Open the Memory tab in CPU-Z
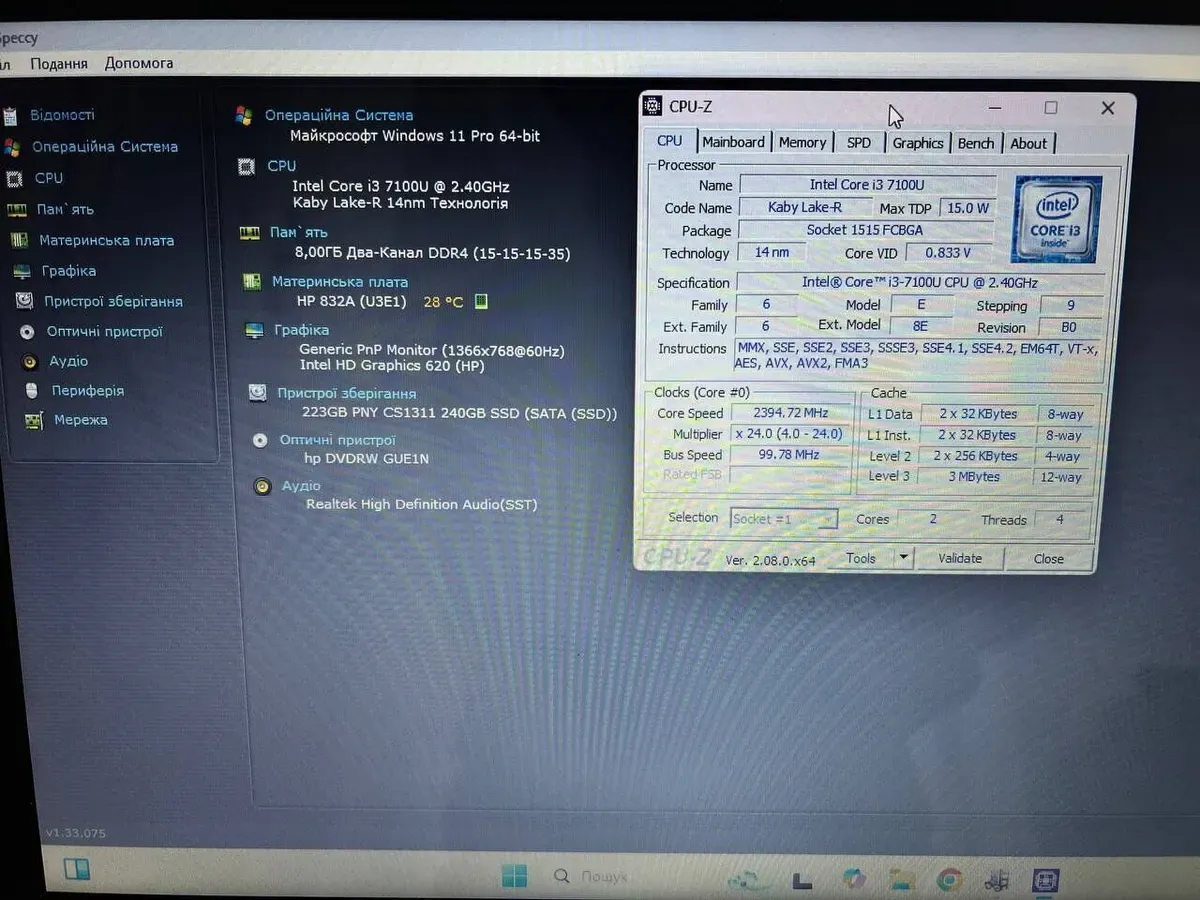 [x=802, y=143]
